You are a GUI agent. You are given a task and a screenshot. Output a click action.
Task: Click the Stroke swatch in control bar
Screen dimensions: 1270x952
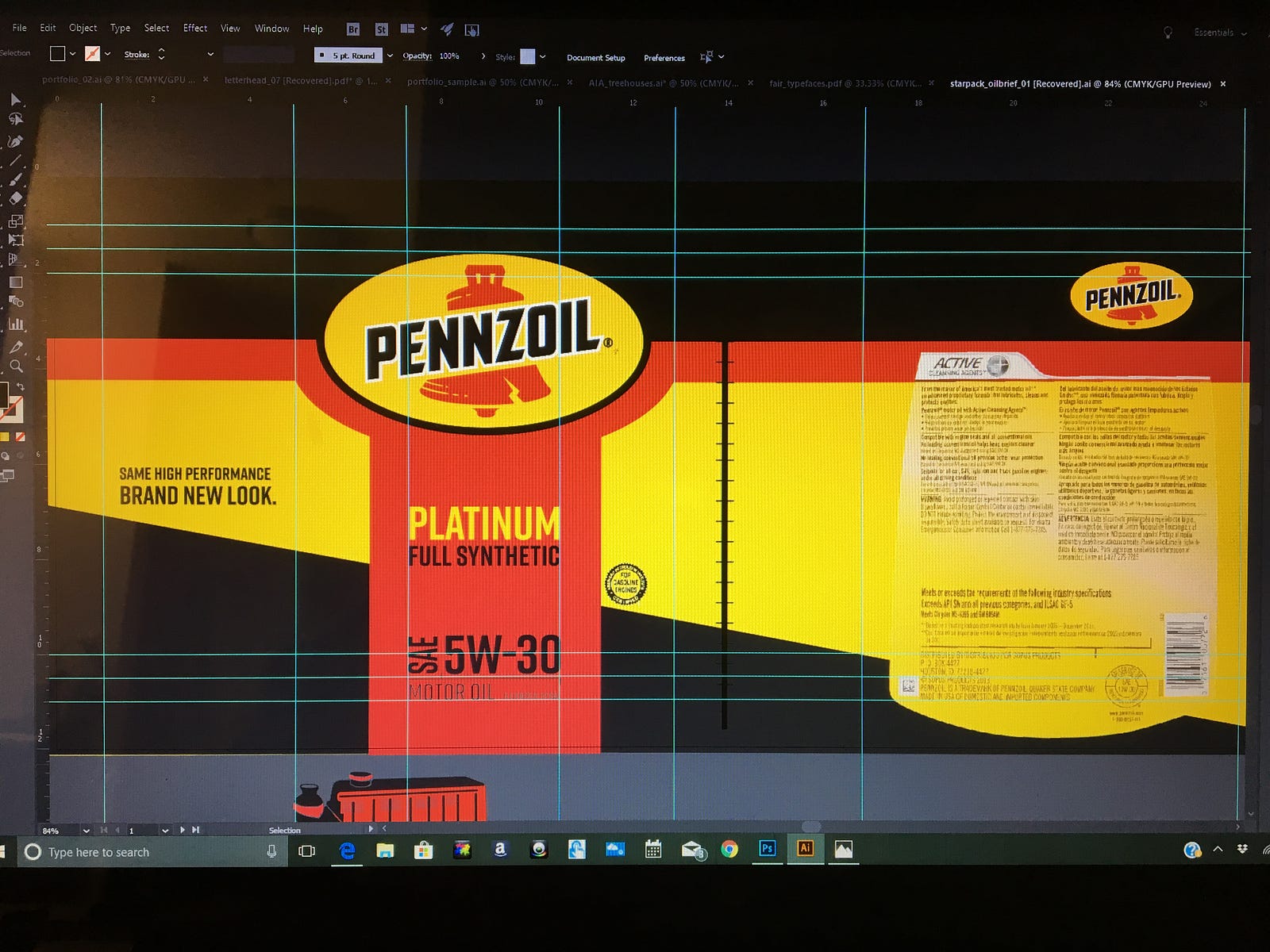click(93, 54)
